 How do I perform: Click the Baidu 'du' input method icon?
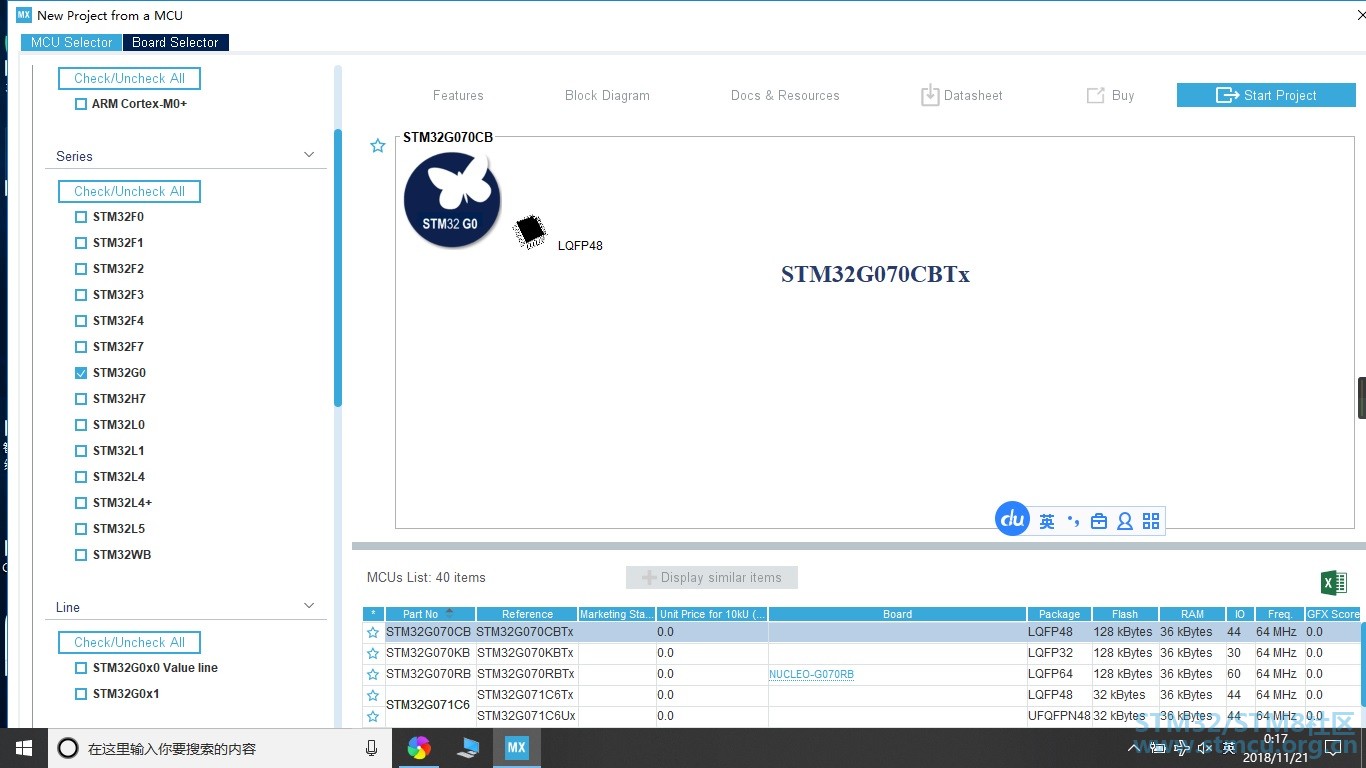pyautogui.click(x=1012, y=519)
